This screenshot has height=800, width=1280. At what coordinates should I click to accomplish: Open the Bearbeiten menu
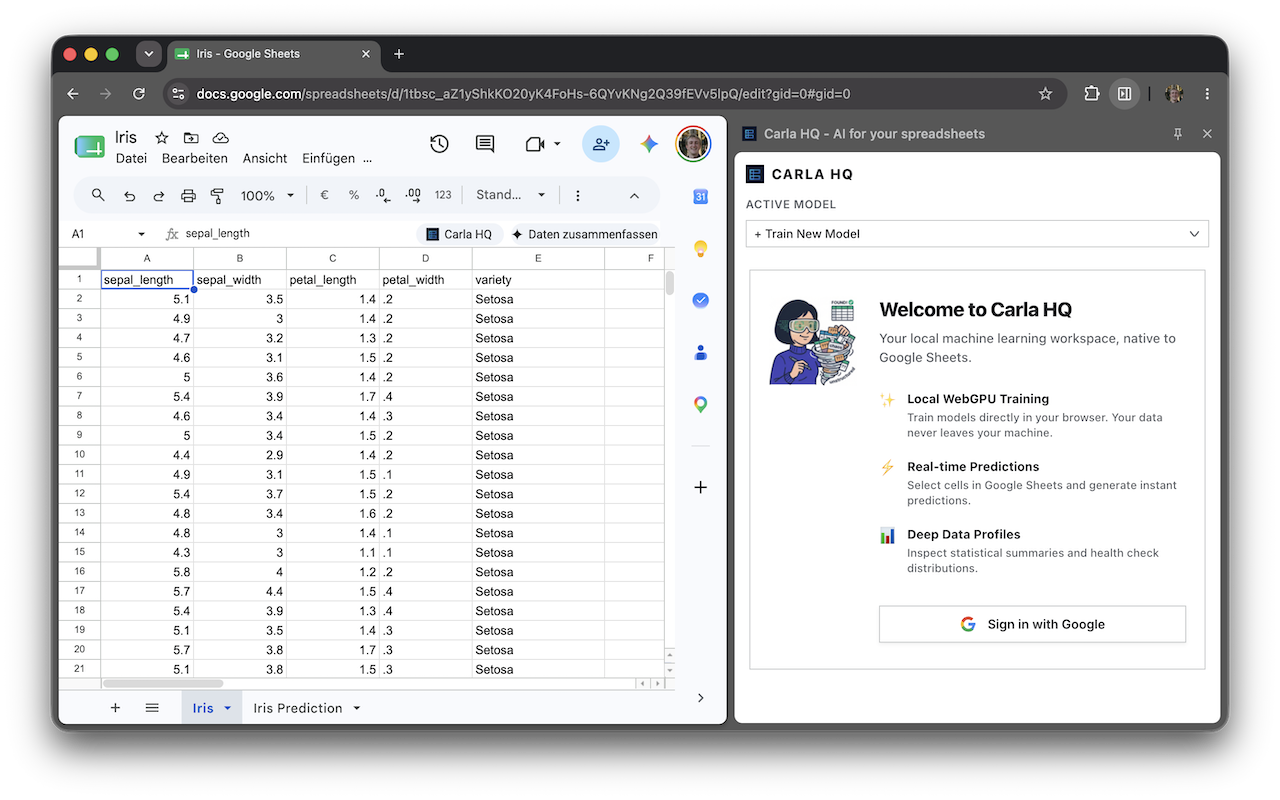pyautogui.click(x=195, y=158)
